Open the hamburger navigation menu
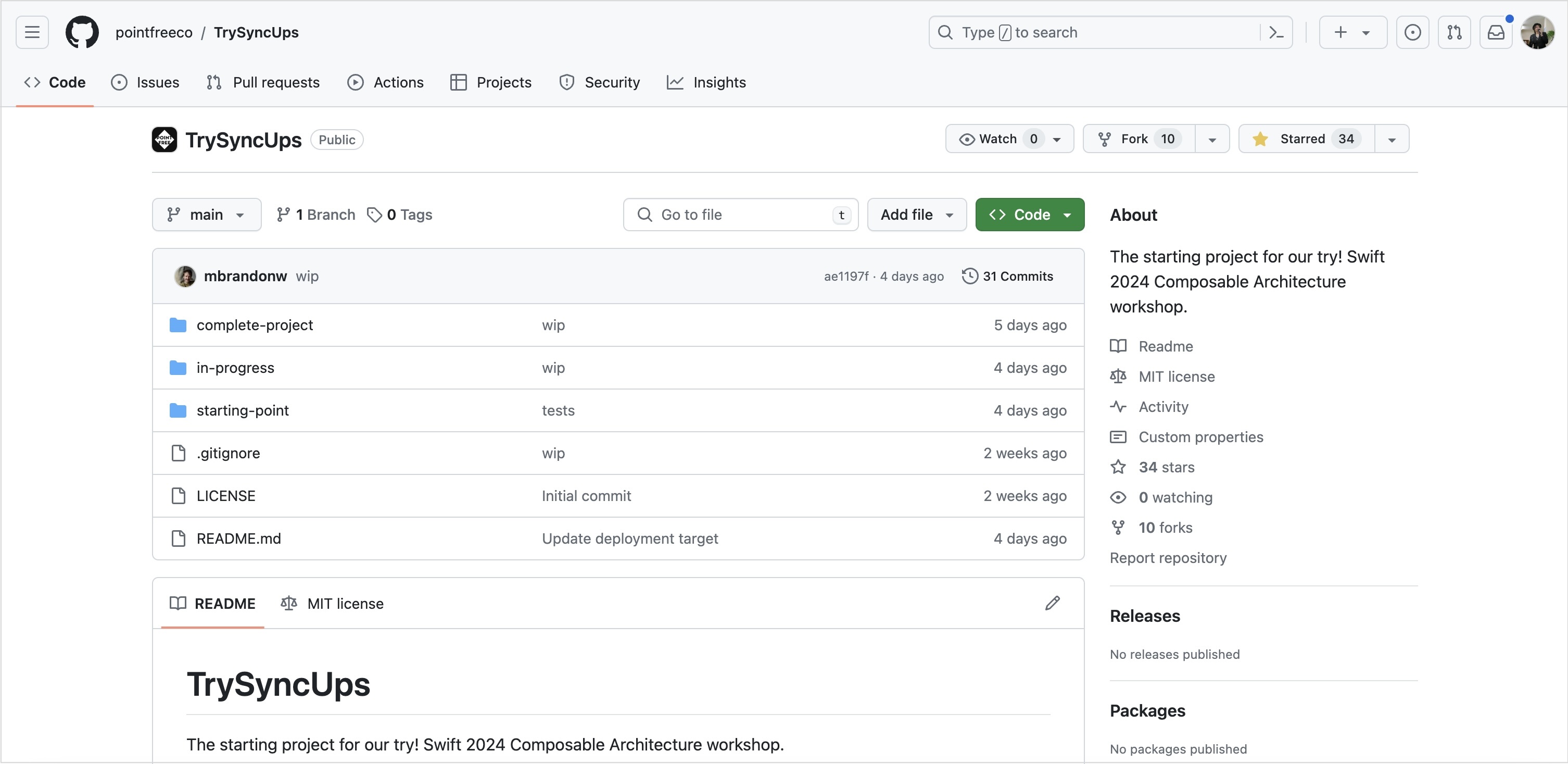This screenshot has height=764, width=1568. (32, 32)
